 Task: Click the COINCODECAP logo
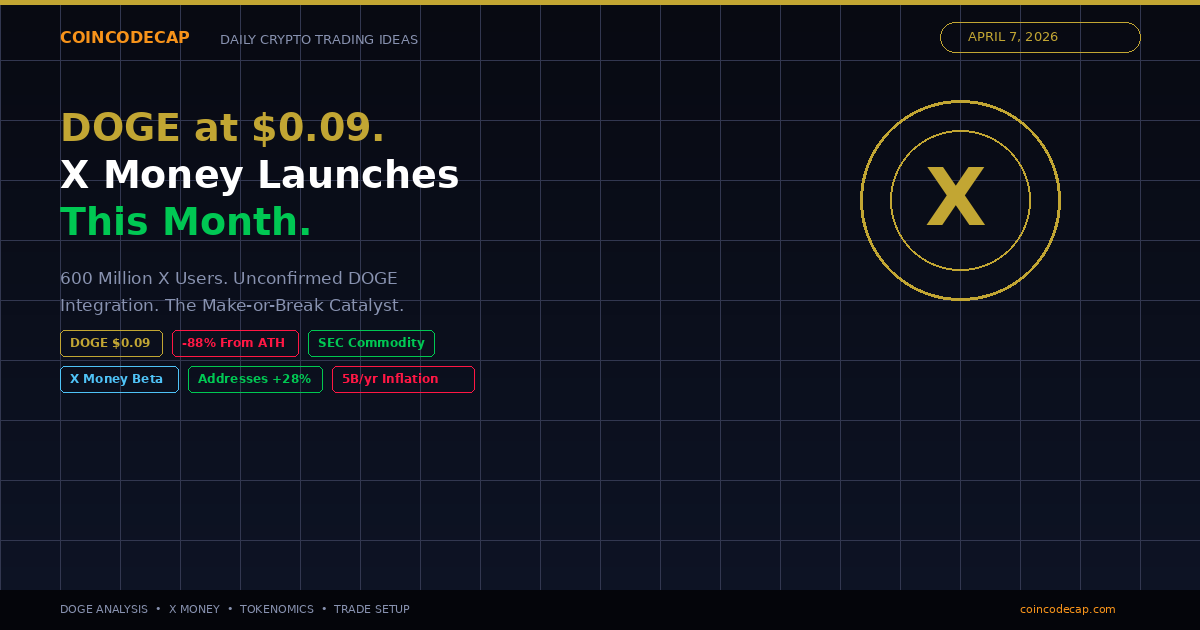(124, 38)
